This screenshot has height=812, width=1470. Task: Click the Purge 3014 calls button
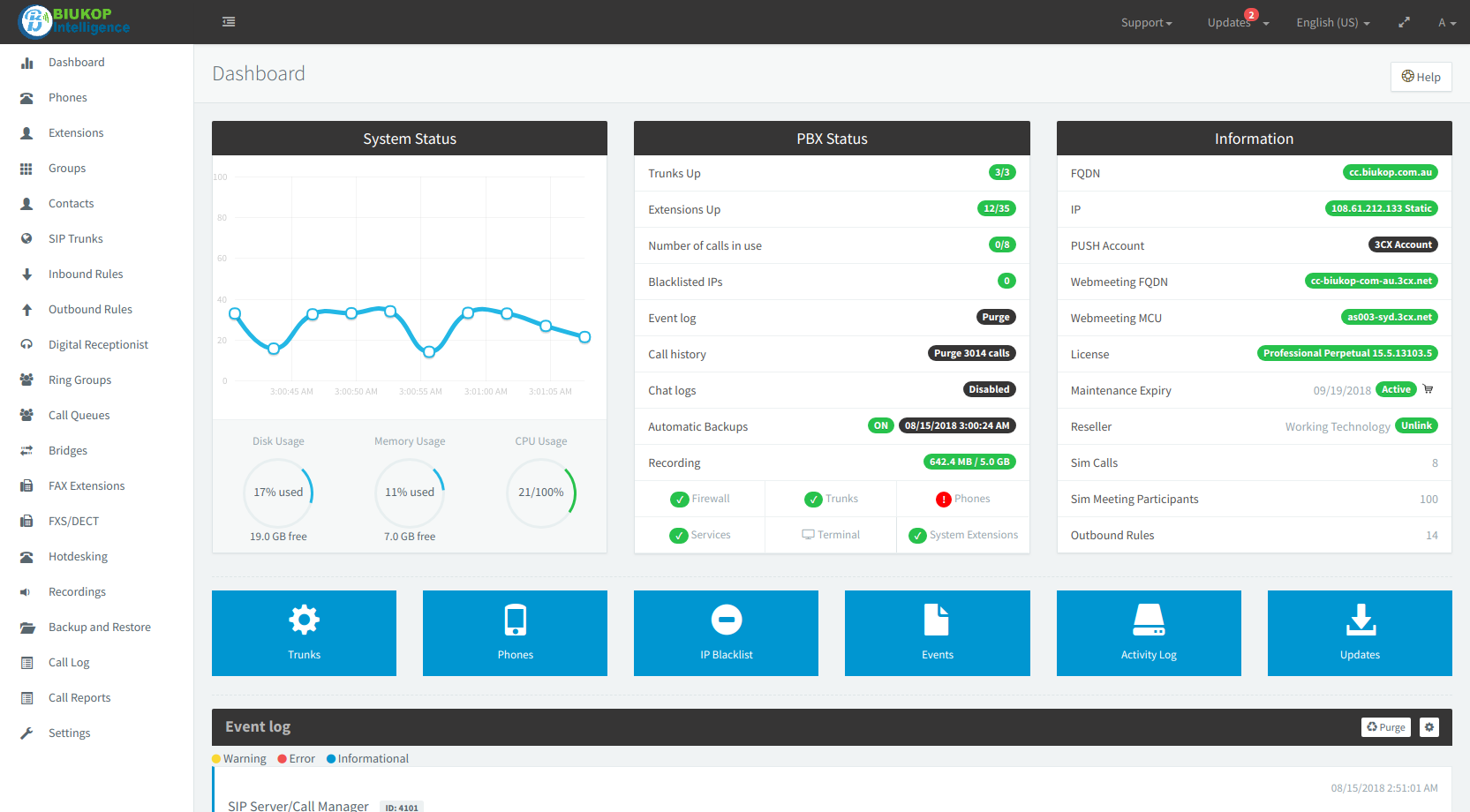[971, 353]
